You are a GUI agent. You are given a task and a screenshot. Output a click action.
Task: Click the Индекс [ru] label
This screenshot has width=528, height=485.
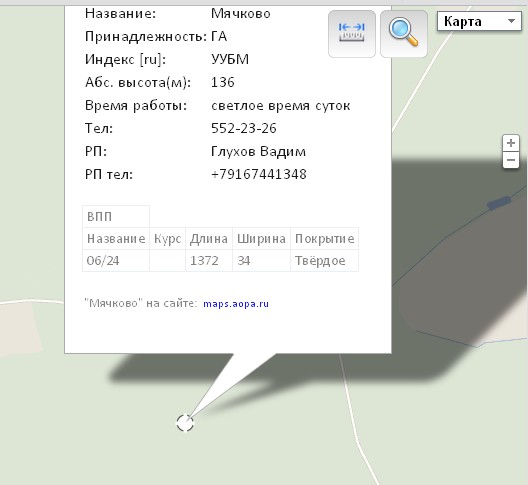pos(125,60)
